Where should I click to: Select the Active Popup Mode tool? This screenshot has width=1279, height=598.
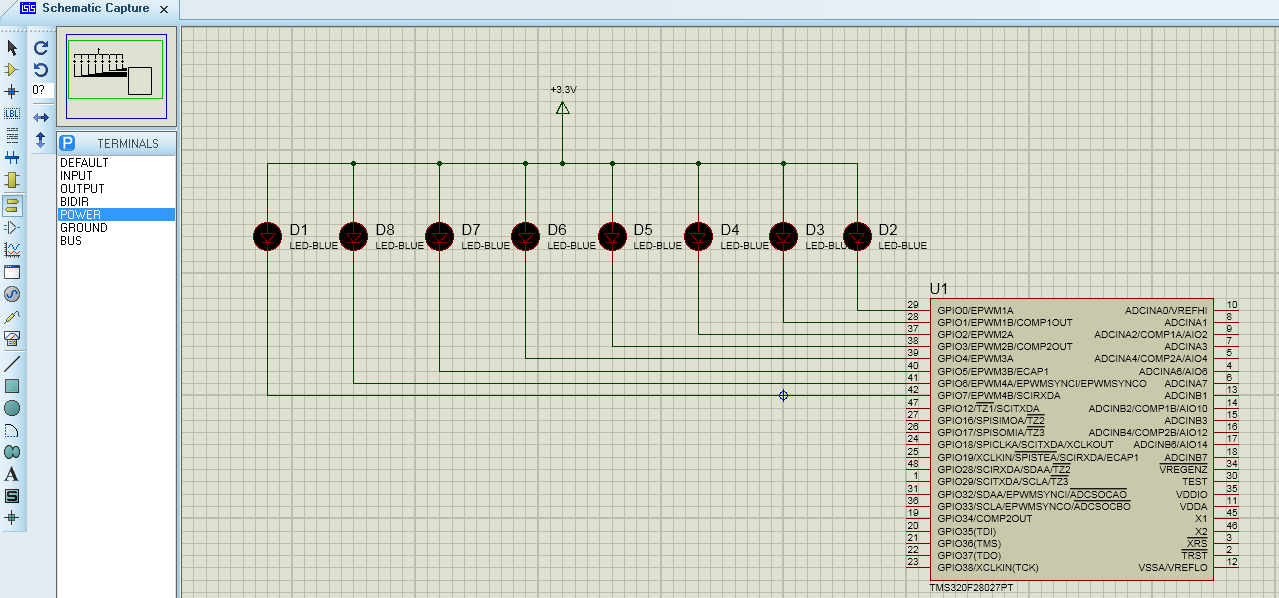click(x=12, y=272)
